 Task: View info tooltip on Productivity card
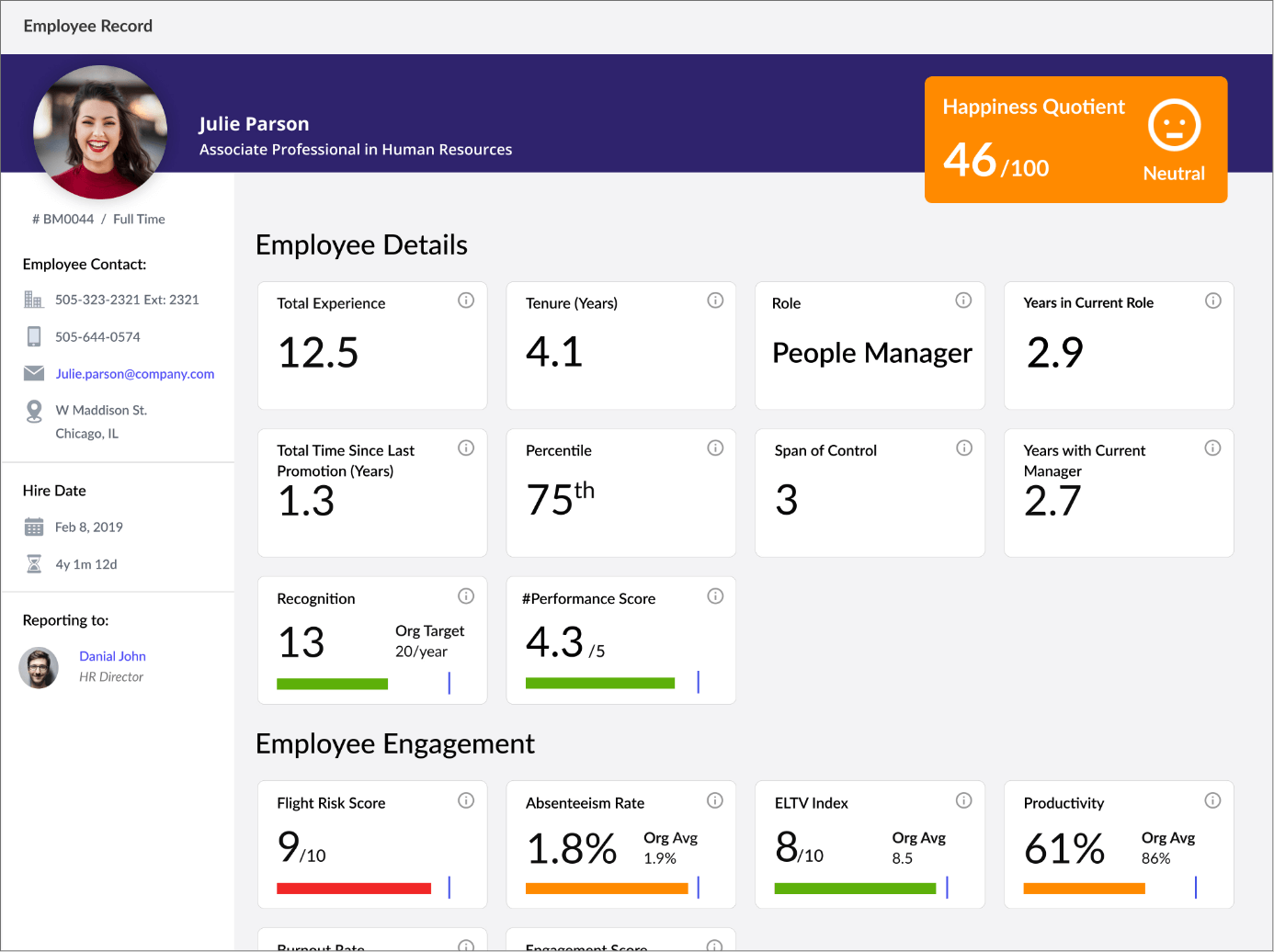pyautogui.click(x=1213, y=800)
